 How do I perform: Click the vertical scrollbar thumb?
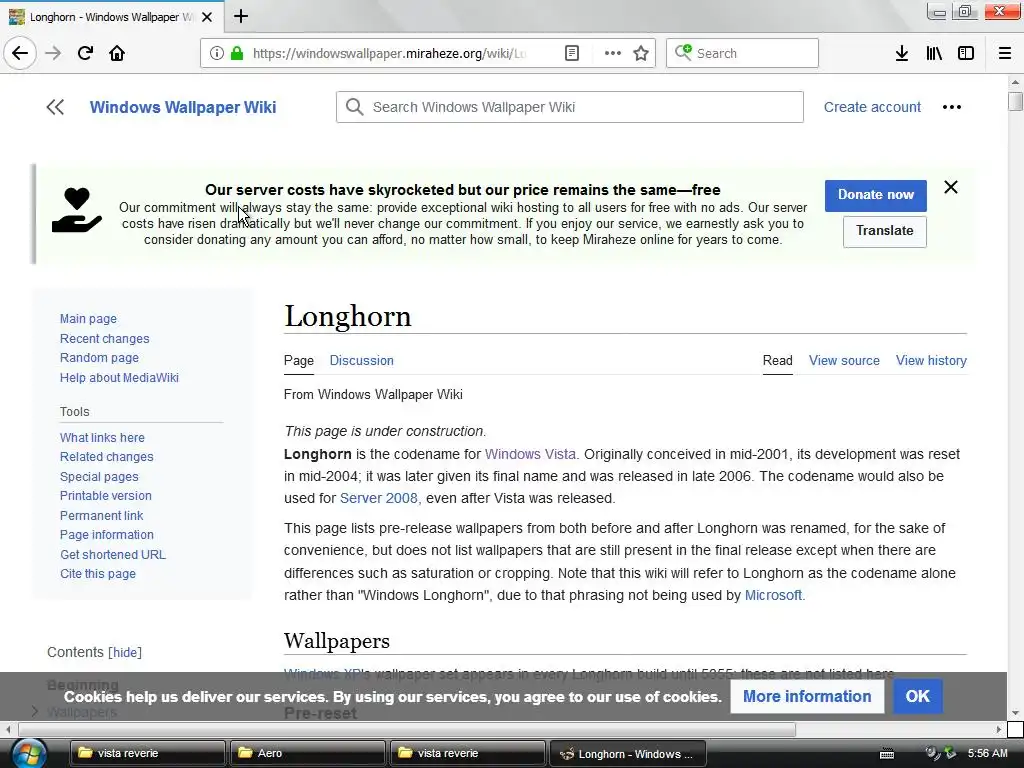point(1015,102)
